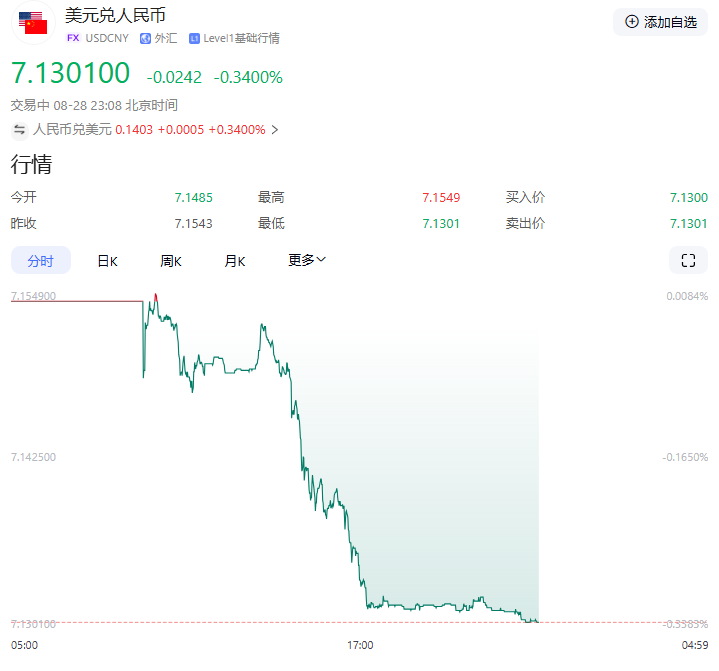The height and width of the screenshot is (671, 719).
Task: Switch to the 日K chart tab
Action: [107, 261]
